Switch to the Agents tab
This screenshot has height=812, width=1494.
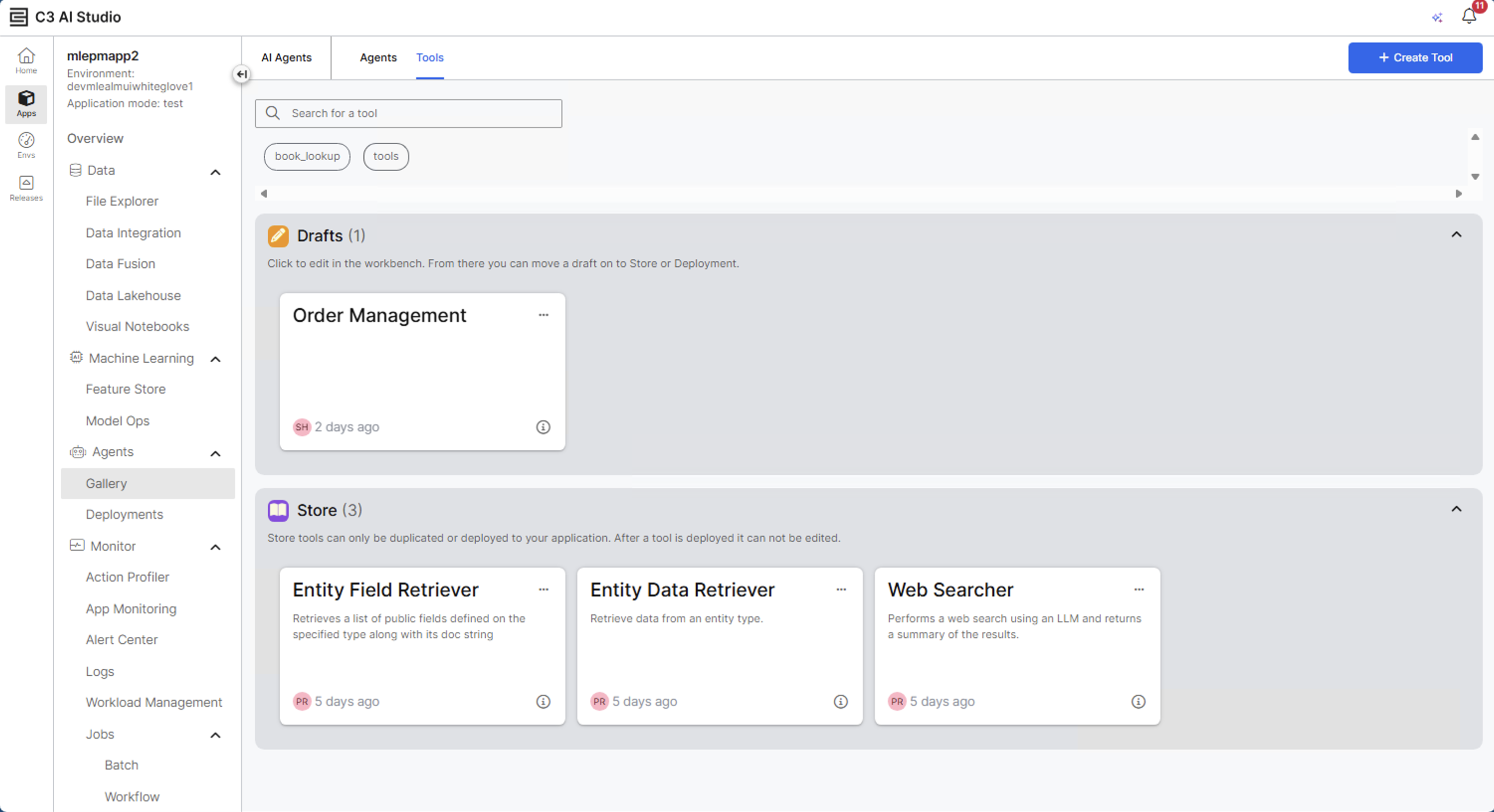click(378, 57)
